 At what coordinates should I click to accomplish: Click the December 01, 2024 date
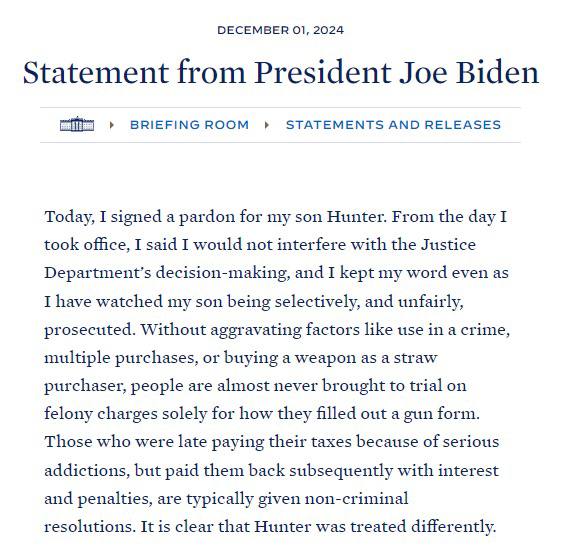tap(281, 30)
